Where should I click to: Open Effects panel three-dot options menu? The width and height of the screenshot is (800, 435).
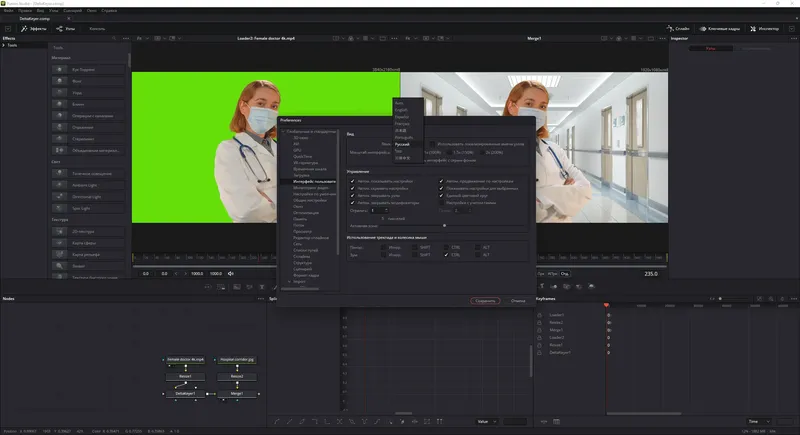126,38
